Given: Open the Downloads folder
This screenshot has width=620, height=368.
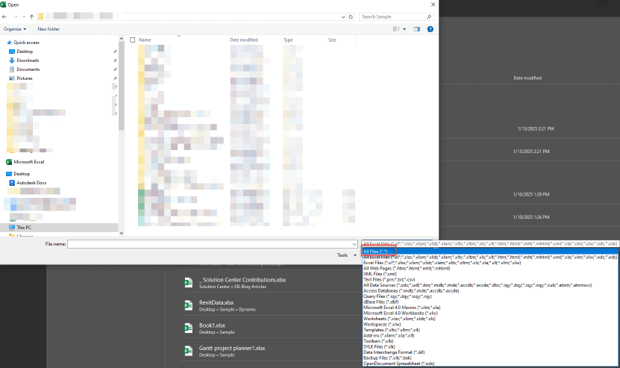Looking at the screenshot, I should [x=28, y=60].
